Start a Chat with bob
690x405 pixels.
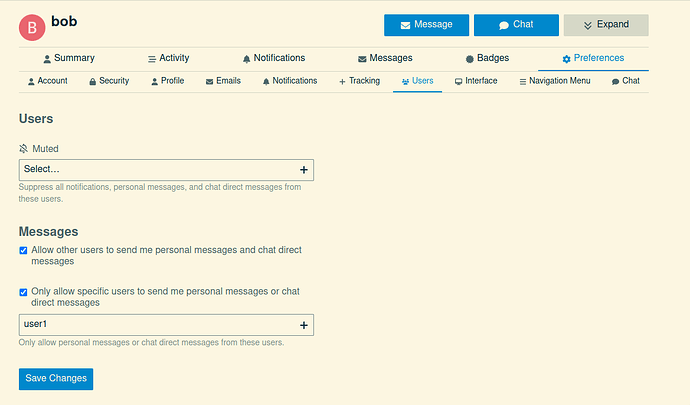(516, 25)
